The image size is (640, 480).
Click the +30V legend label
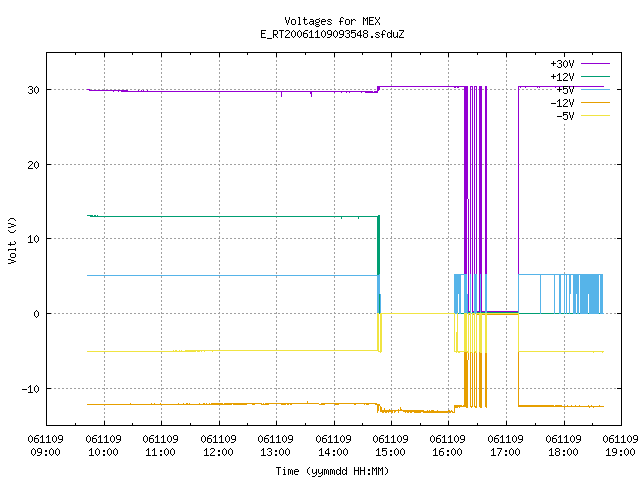click(562, 64)
